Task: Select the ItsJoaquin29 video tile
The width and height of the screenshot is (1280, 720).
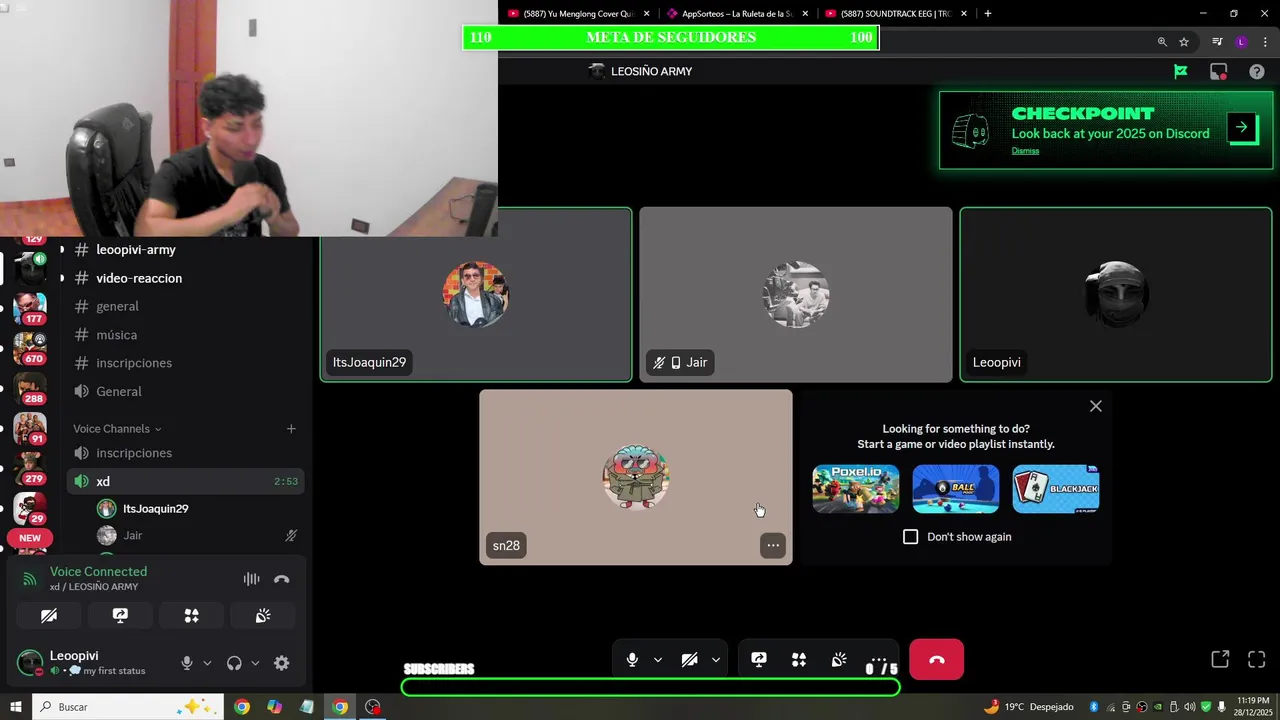Action: pos(476,295)
